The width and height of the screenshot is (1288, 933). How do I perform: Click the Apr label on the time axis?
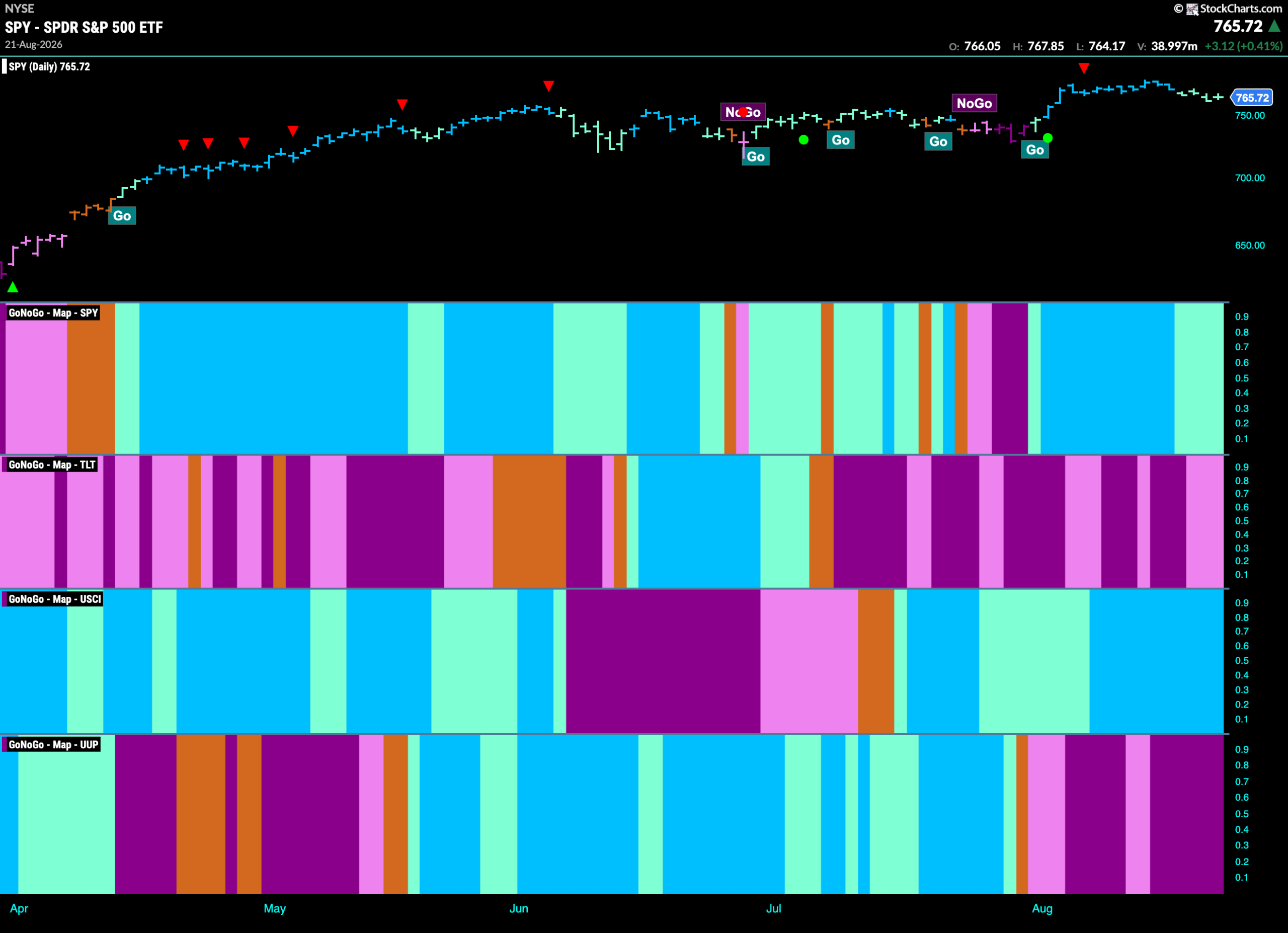(19, 908)
